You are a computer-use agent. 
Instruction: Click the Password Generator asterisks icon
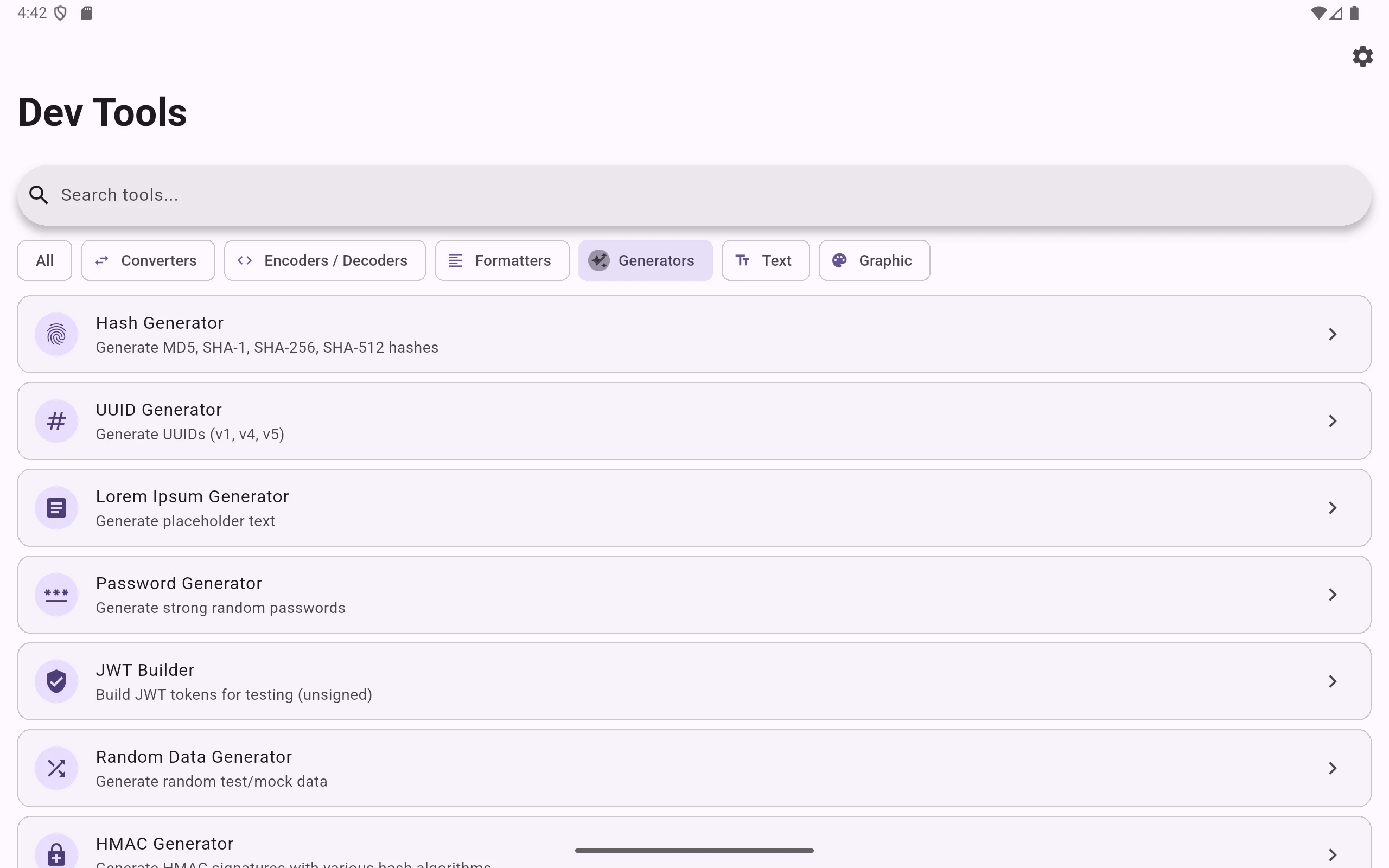coord(56,595)
